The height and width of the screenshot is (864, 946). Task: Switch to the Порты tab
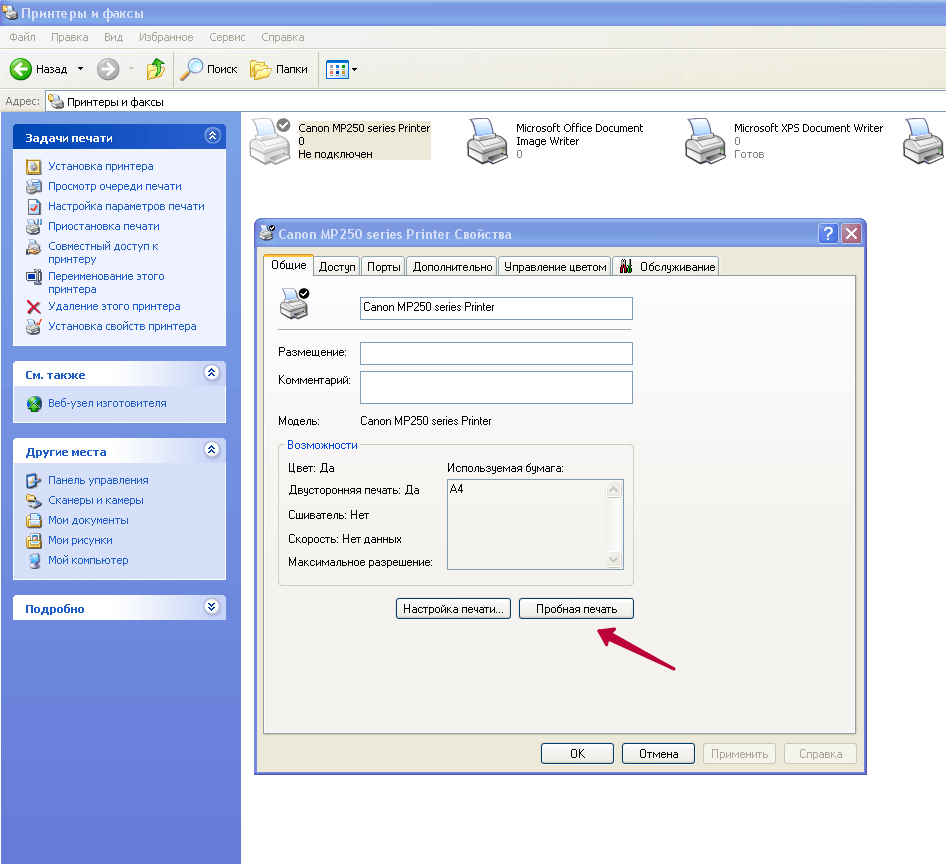pos(384,267)
